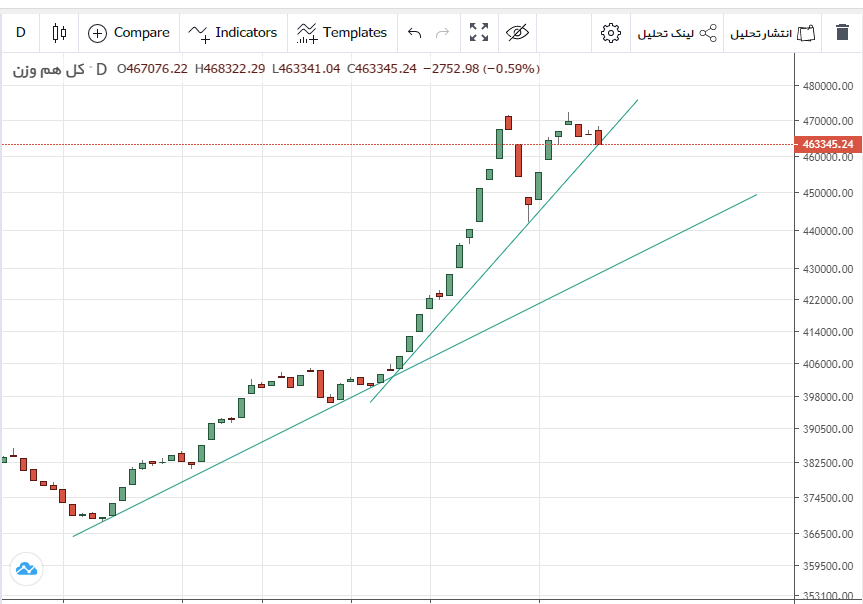Image resolution: width=863 pixels, height=604 pixels.
Task: Click the 390500.00 price axis label
Action: 828,429
